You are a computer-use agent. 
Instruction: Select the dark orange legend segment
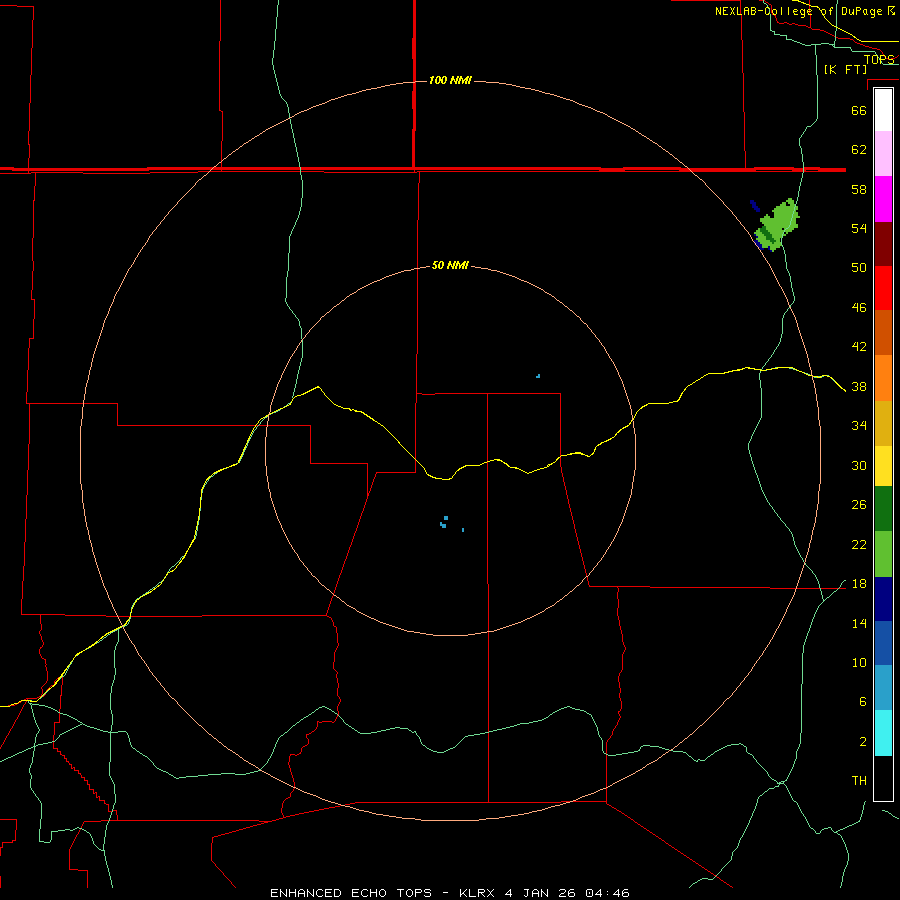pos(883,333)
